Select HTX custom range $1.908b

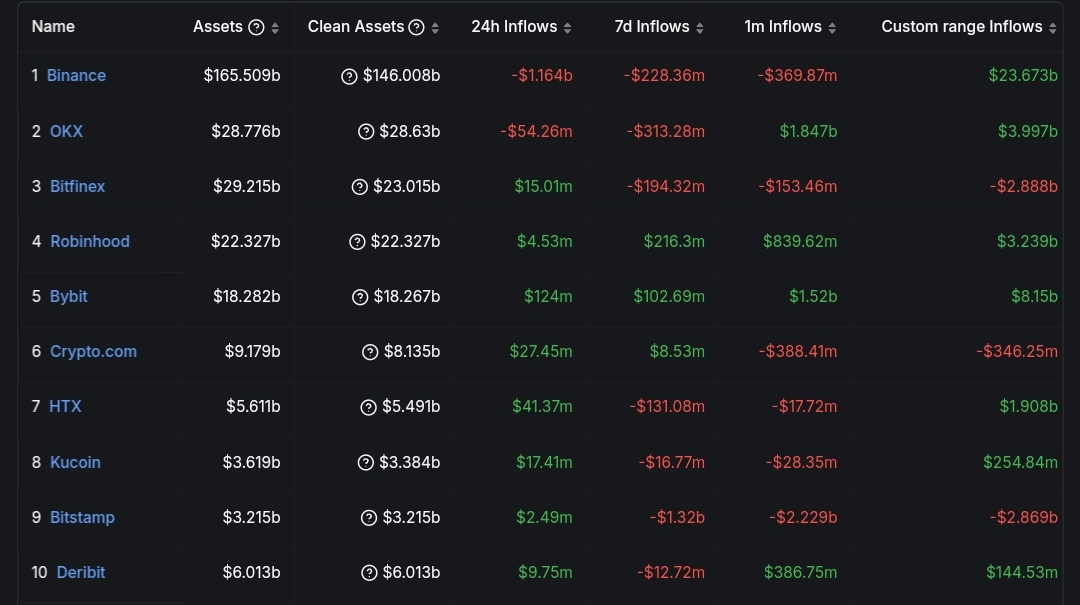coord(1028,407)
